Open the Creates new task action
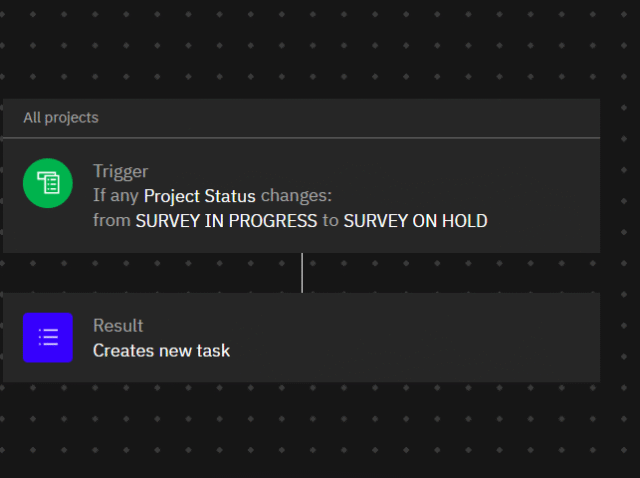 coord(161,351)
